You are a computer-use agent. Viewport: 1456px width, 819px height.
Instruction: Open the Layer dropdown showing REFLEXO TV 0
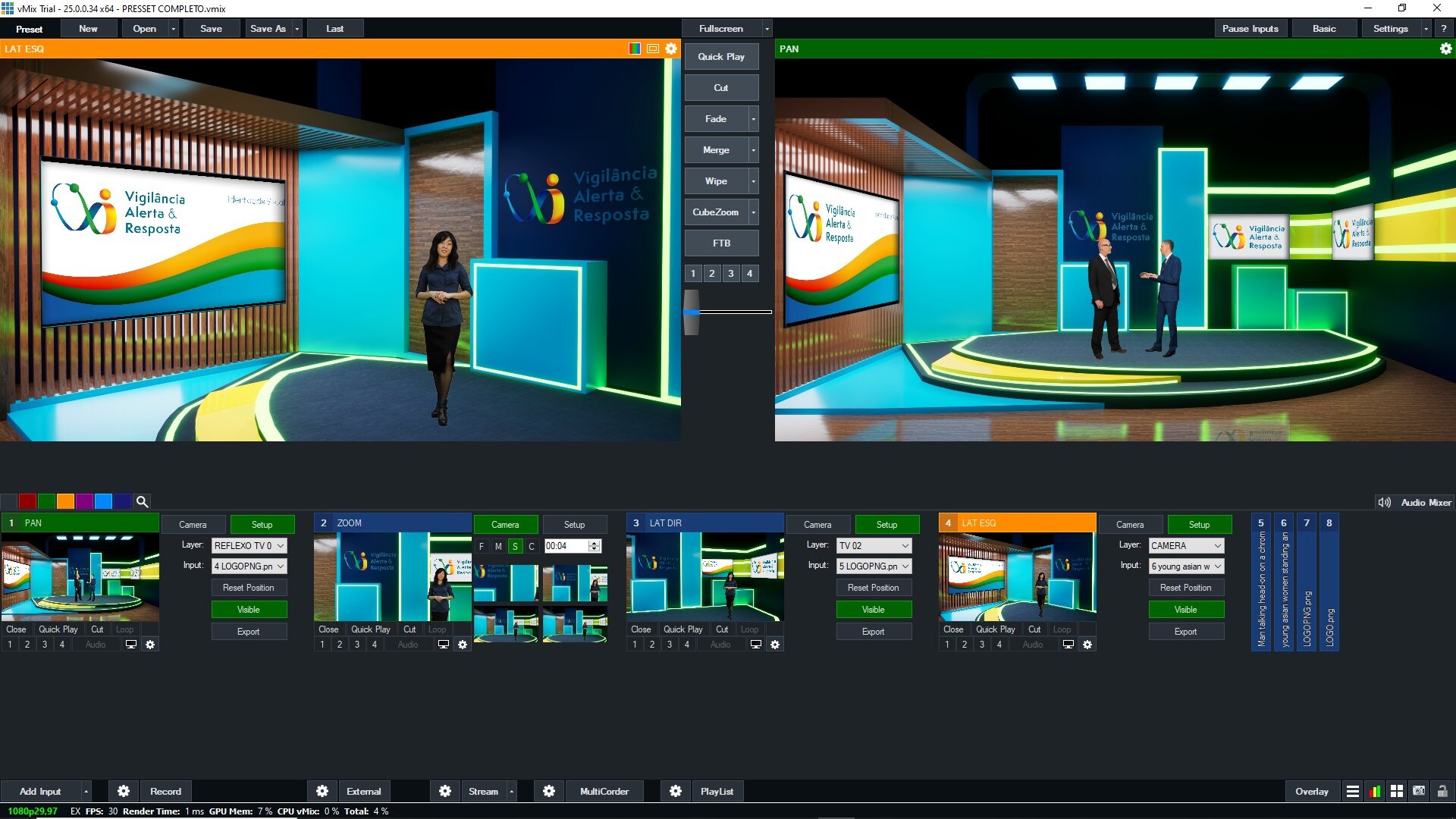click(249, 545)
